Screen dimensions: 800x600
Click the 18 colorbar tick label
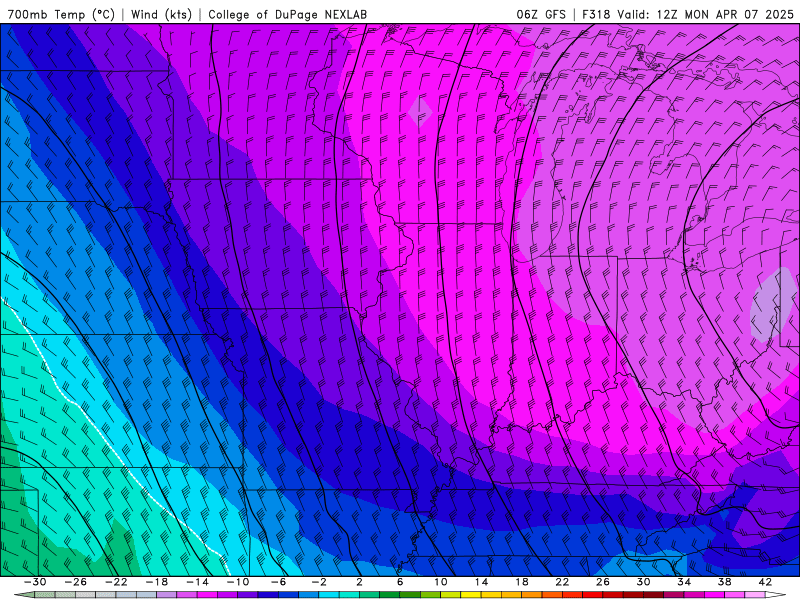[x=521, y=582]
